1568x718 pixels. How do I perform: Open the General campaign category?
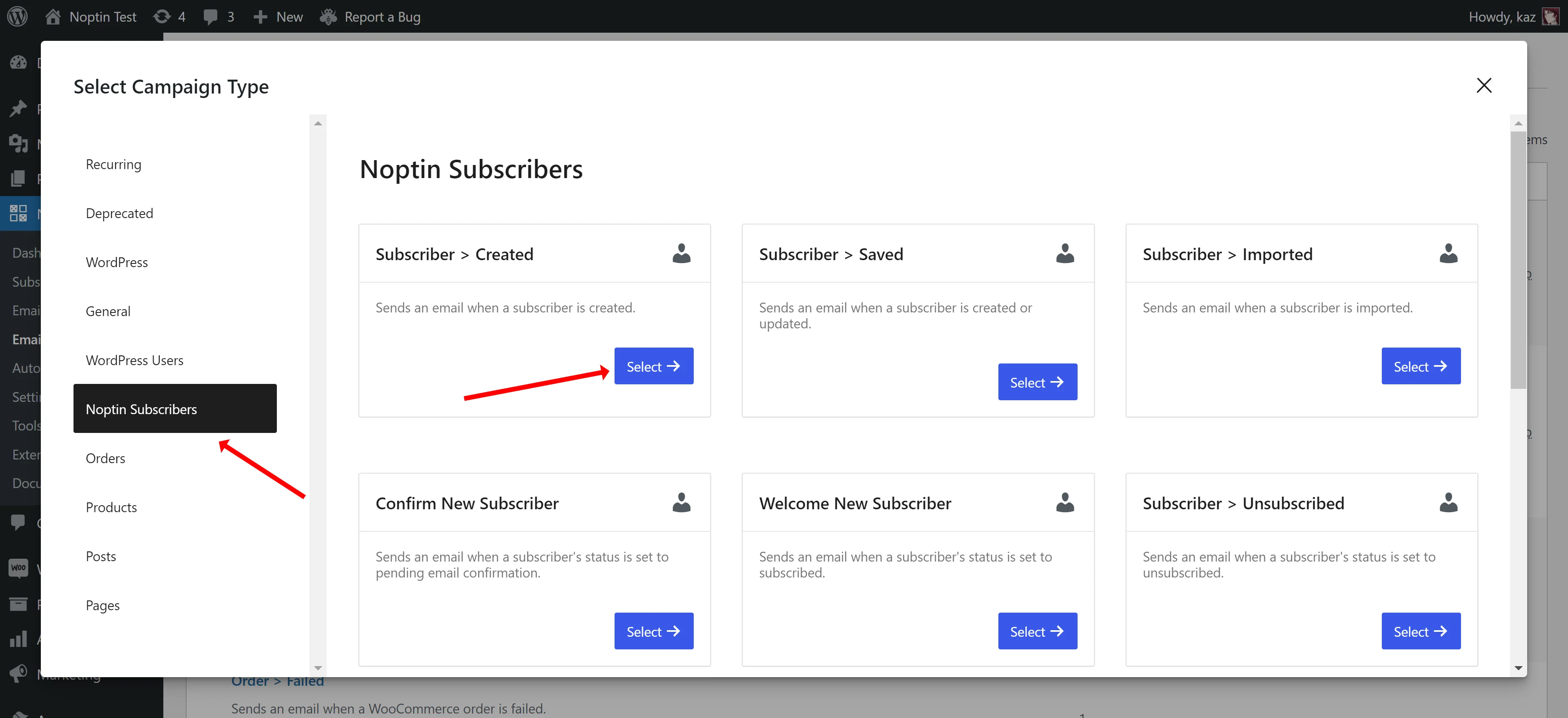[175, 310]
